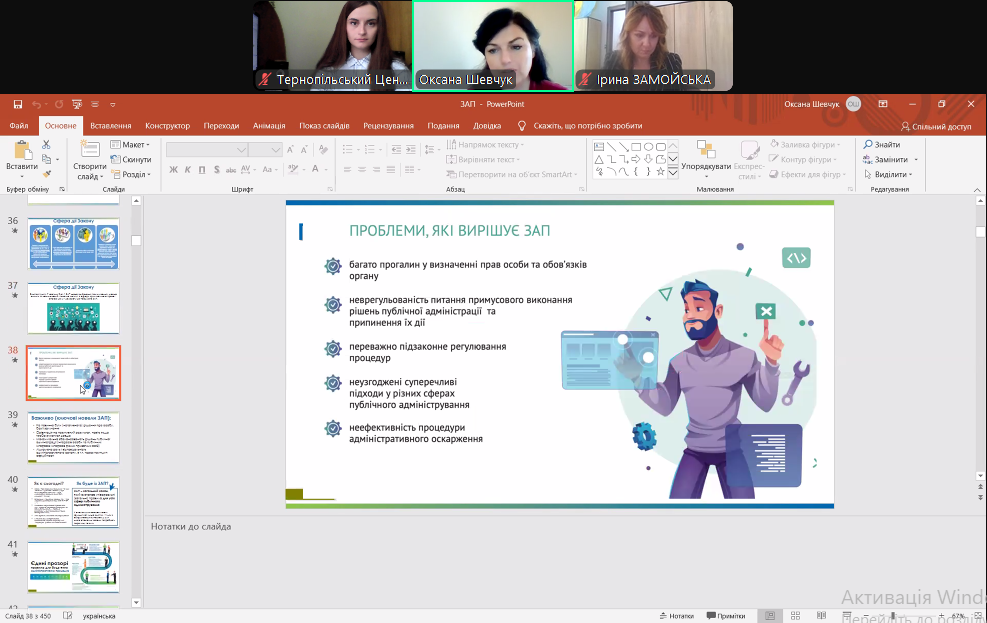
Task: Expand the Виділити select dropdown
Action: pyautogui.click(x=891, y=174)
